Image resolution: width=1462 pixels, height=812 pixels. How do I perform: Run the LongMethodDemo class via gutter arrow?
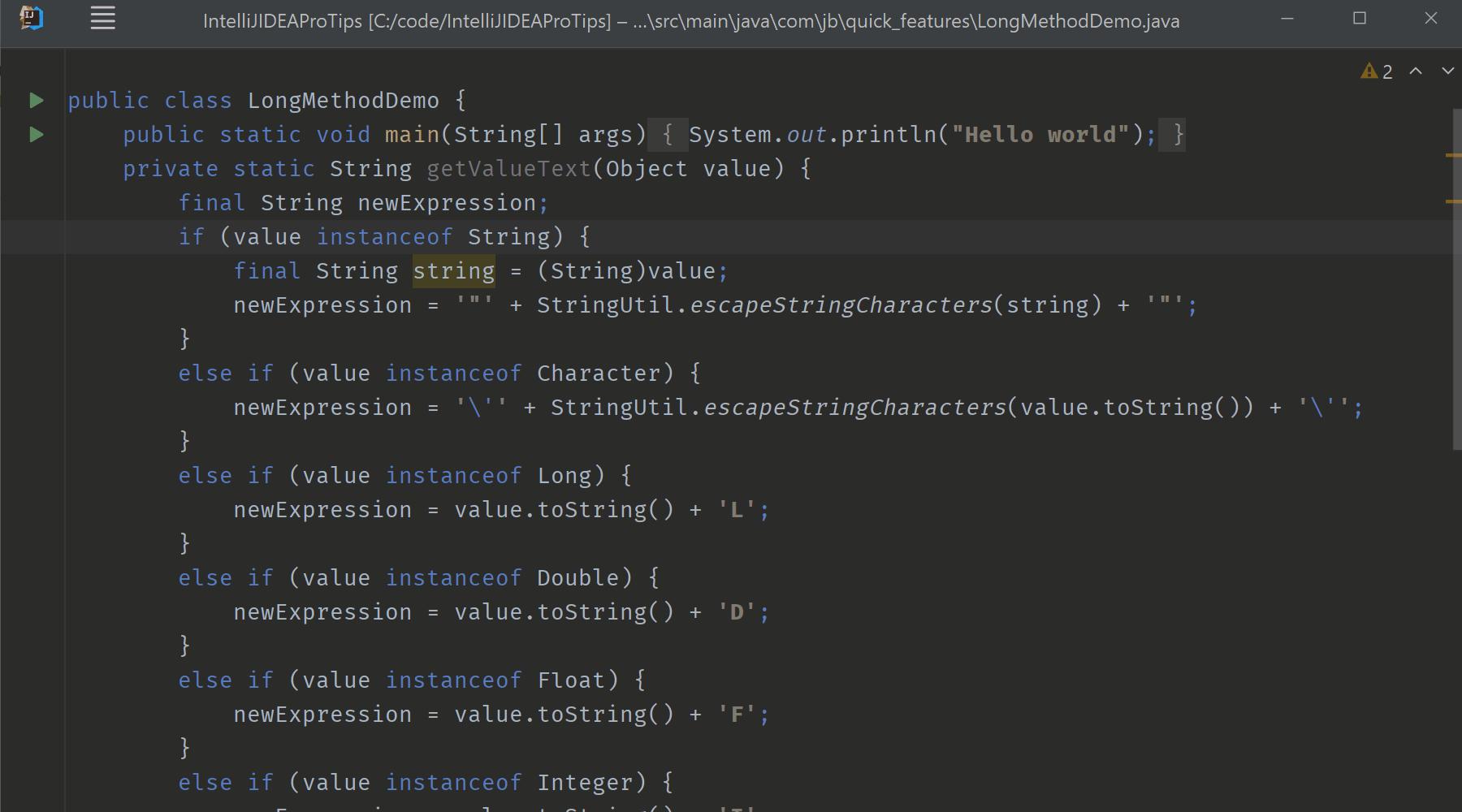point(35,100)
